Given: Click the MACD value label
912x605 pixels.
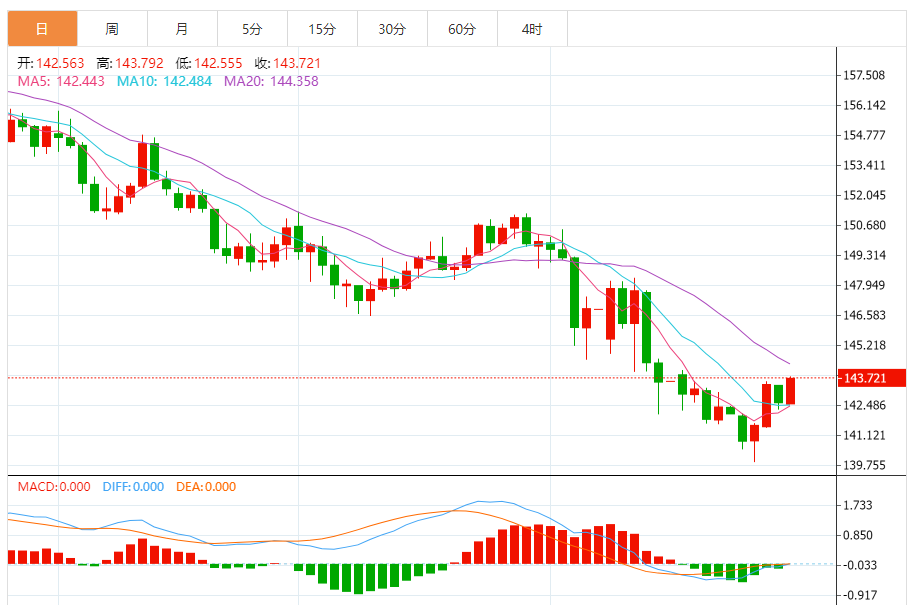Looking at the screenshot, I should pos(54,486).
